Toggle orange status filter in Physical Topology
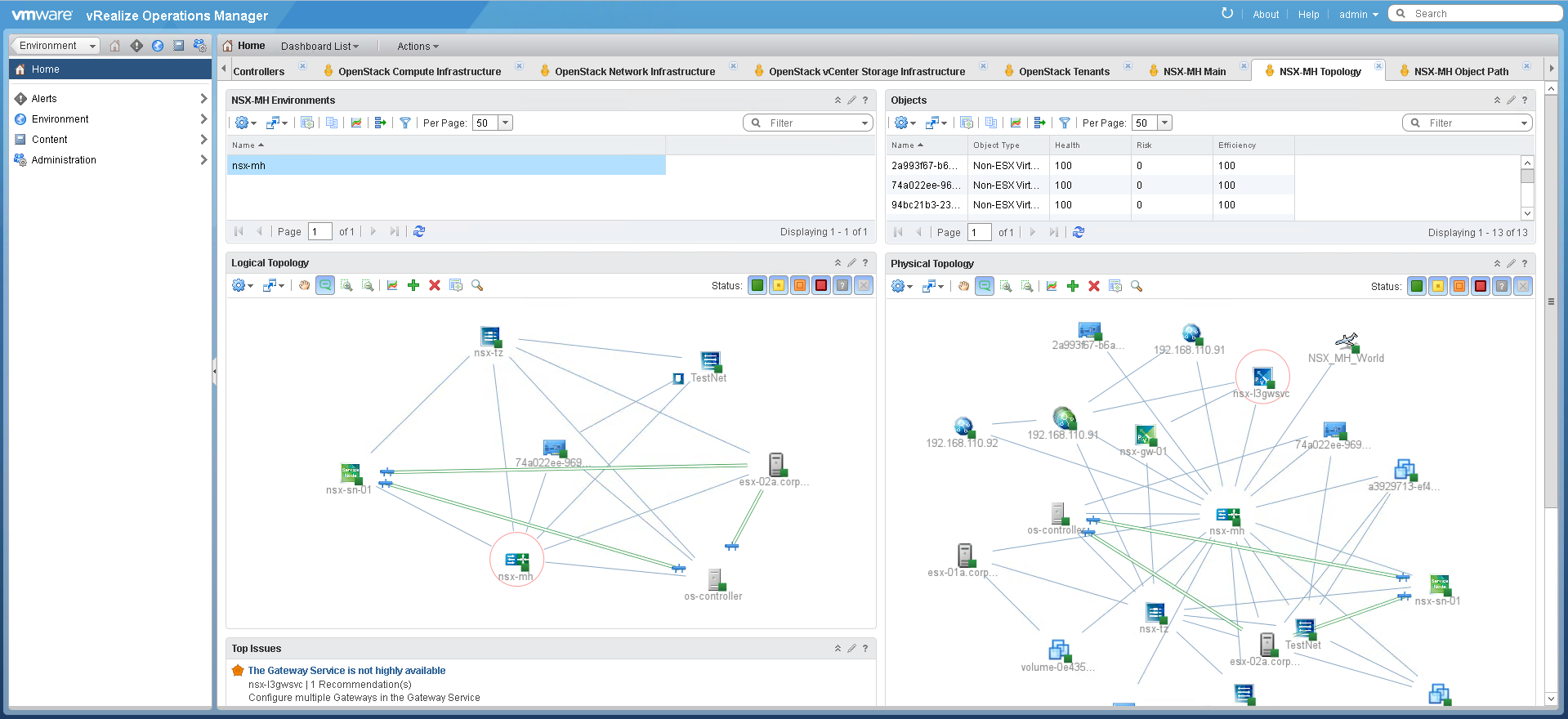 tap(1459, 286)
